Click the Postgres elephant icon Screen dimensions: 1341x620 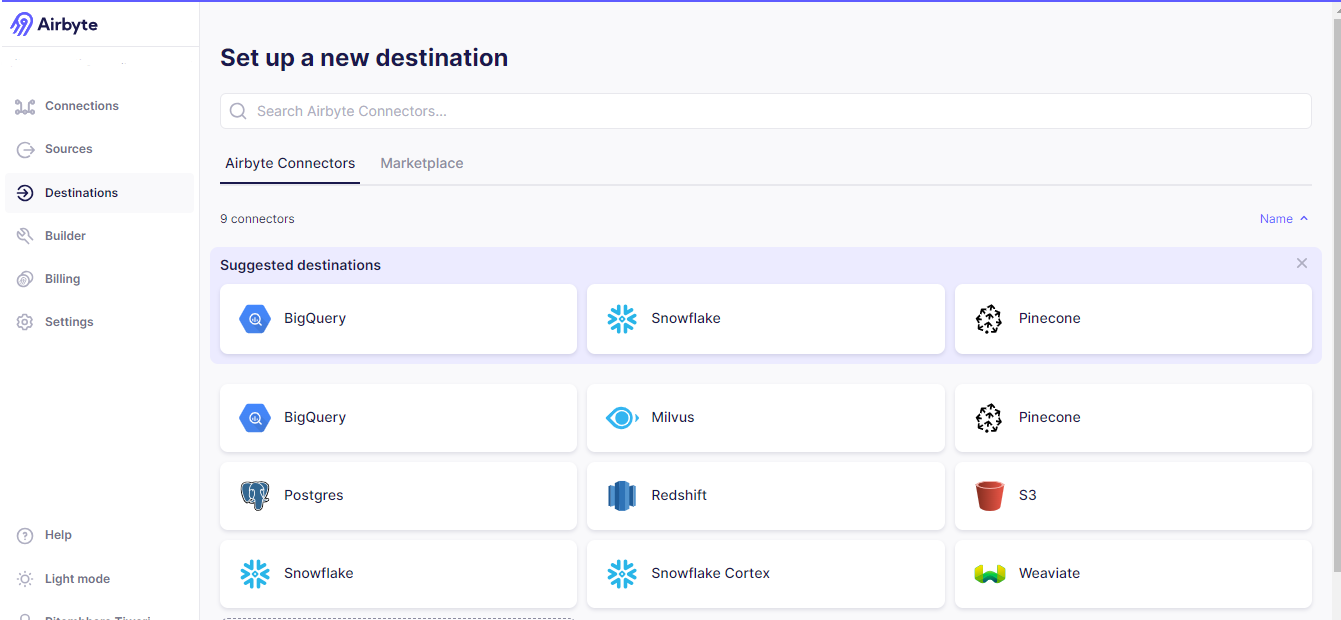(255, 496)
